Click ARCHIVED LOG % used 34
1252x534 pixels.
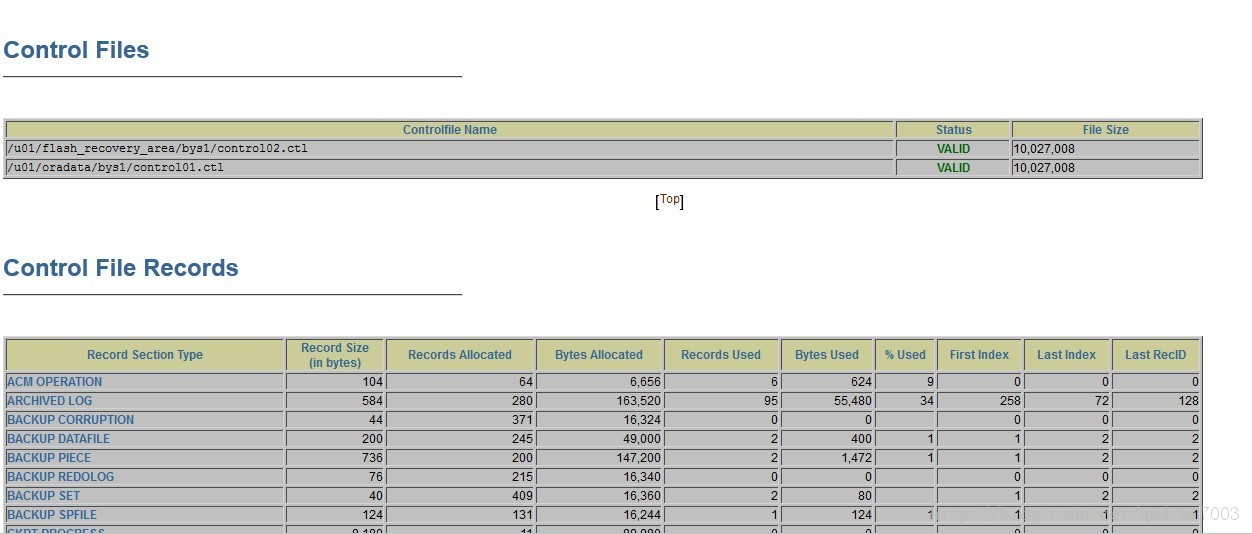click(x=926, y=401)
